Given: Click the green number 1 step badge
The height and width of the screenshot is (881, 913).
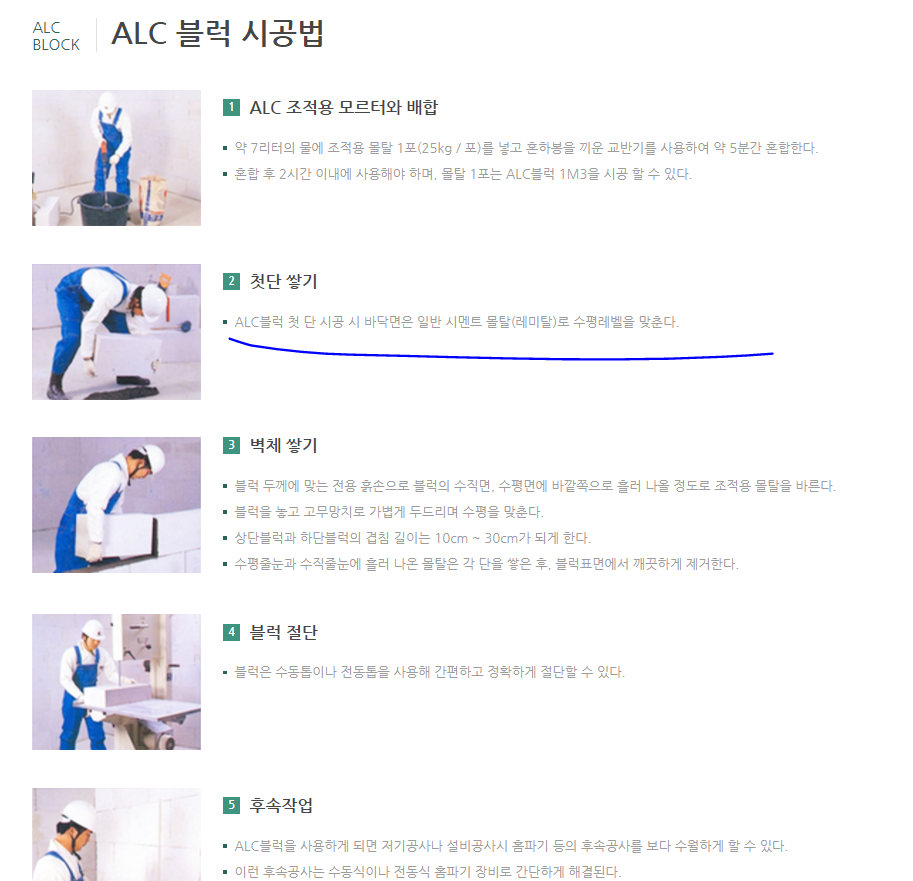Looking at the screenshot, I should 231,107.
